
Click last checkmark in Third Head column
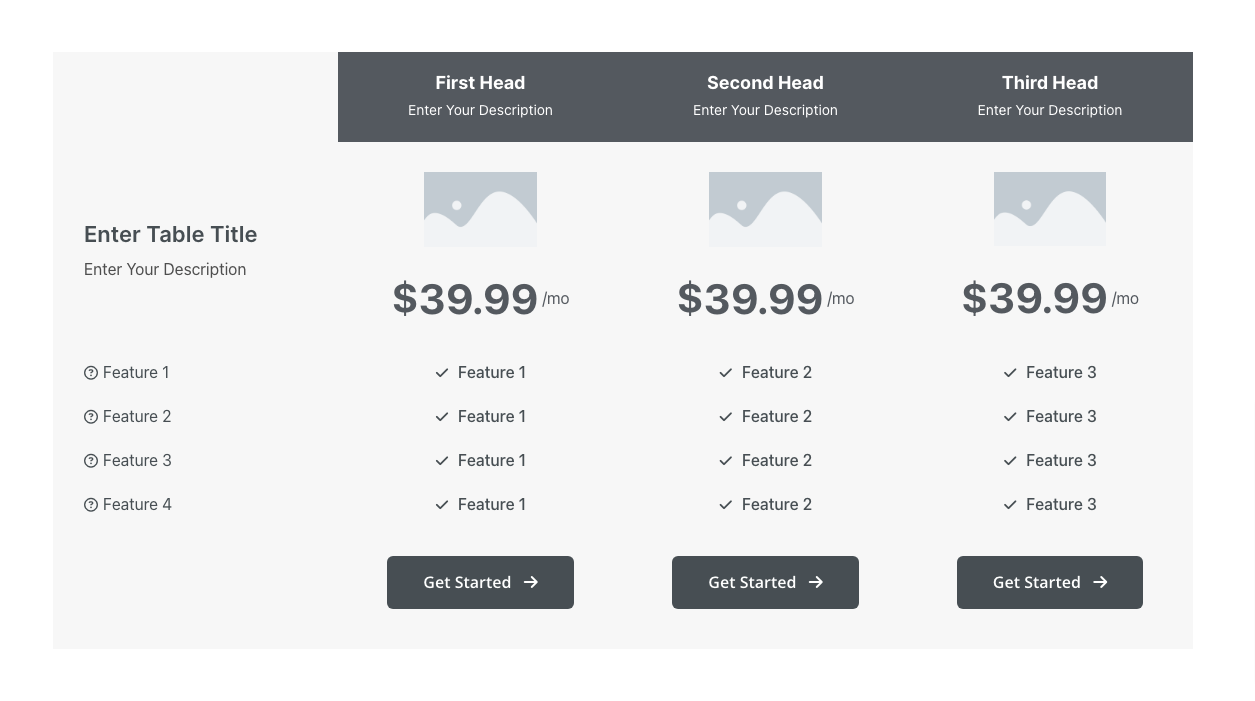click(1010, 505)
